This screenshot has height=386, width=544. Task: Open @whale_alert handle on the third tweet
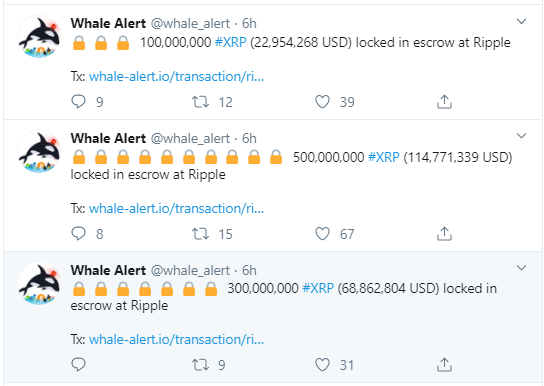point(190,270)
